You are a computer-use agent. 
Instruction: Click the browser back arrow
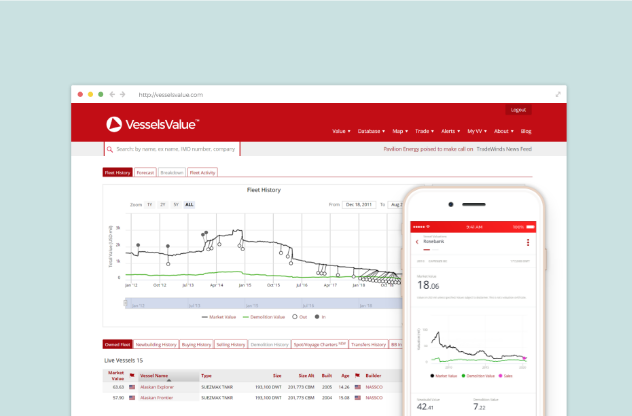(x=112, y=94)
